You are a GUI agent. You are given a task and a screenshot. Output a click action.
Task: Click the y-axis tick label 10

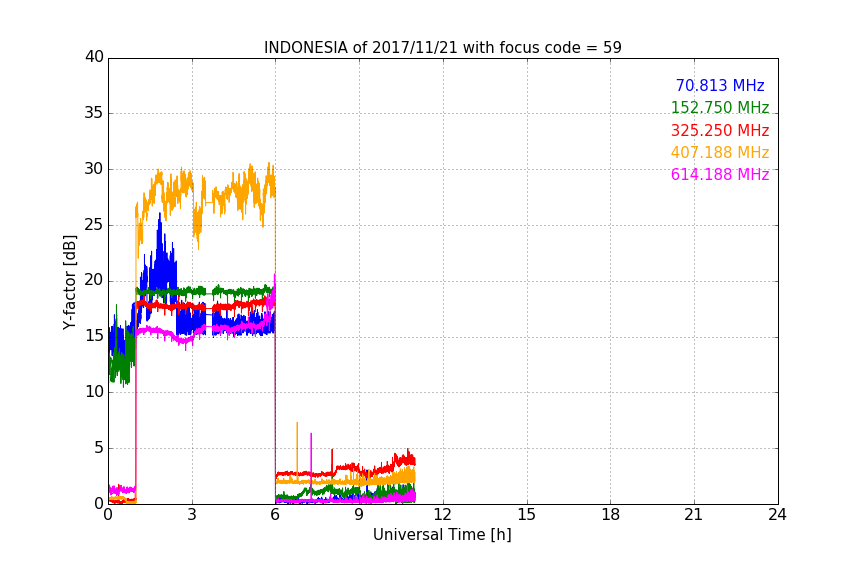pos(94,392)
